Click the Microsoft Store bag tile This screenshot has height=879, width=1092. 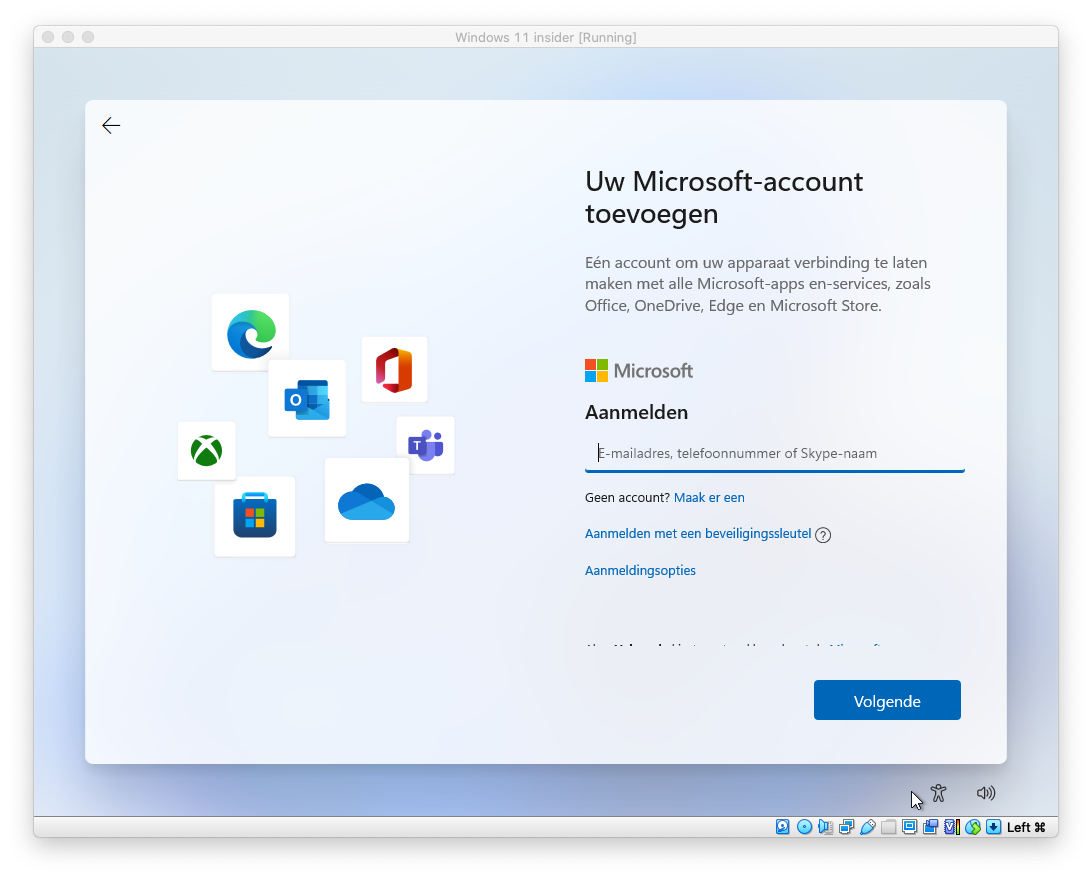pyautogui.click(x=255, y=517)
